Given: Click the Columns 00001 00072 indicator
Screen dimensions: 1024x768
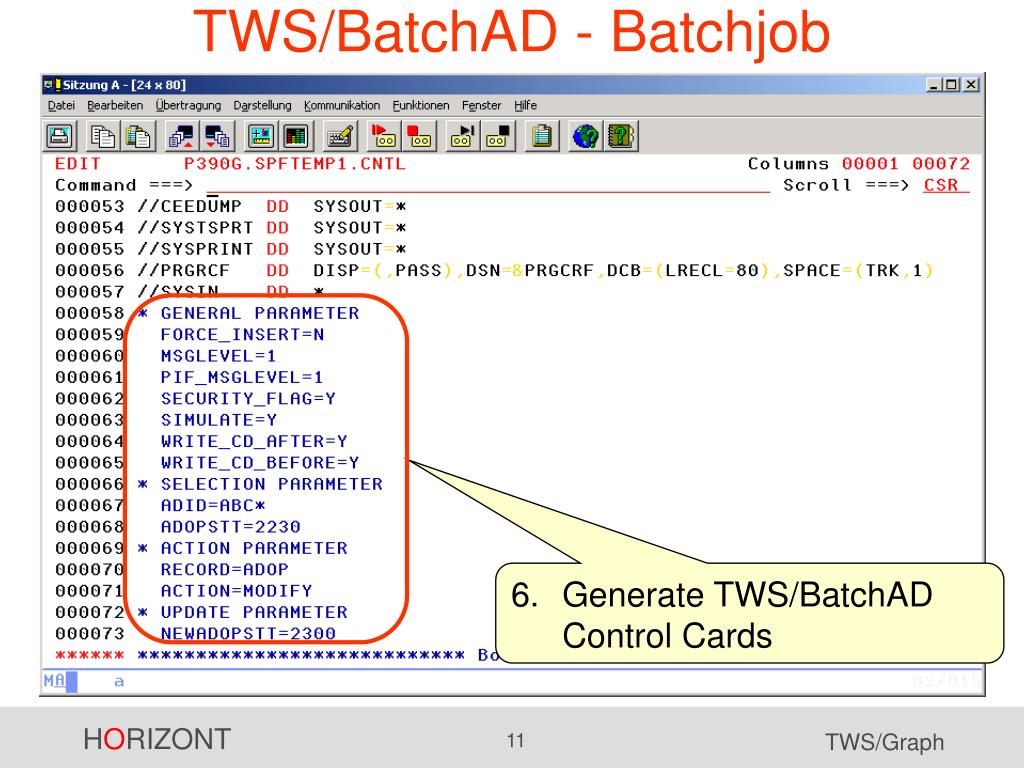Looking at the screenshot, I should coord(859,164).
